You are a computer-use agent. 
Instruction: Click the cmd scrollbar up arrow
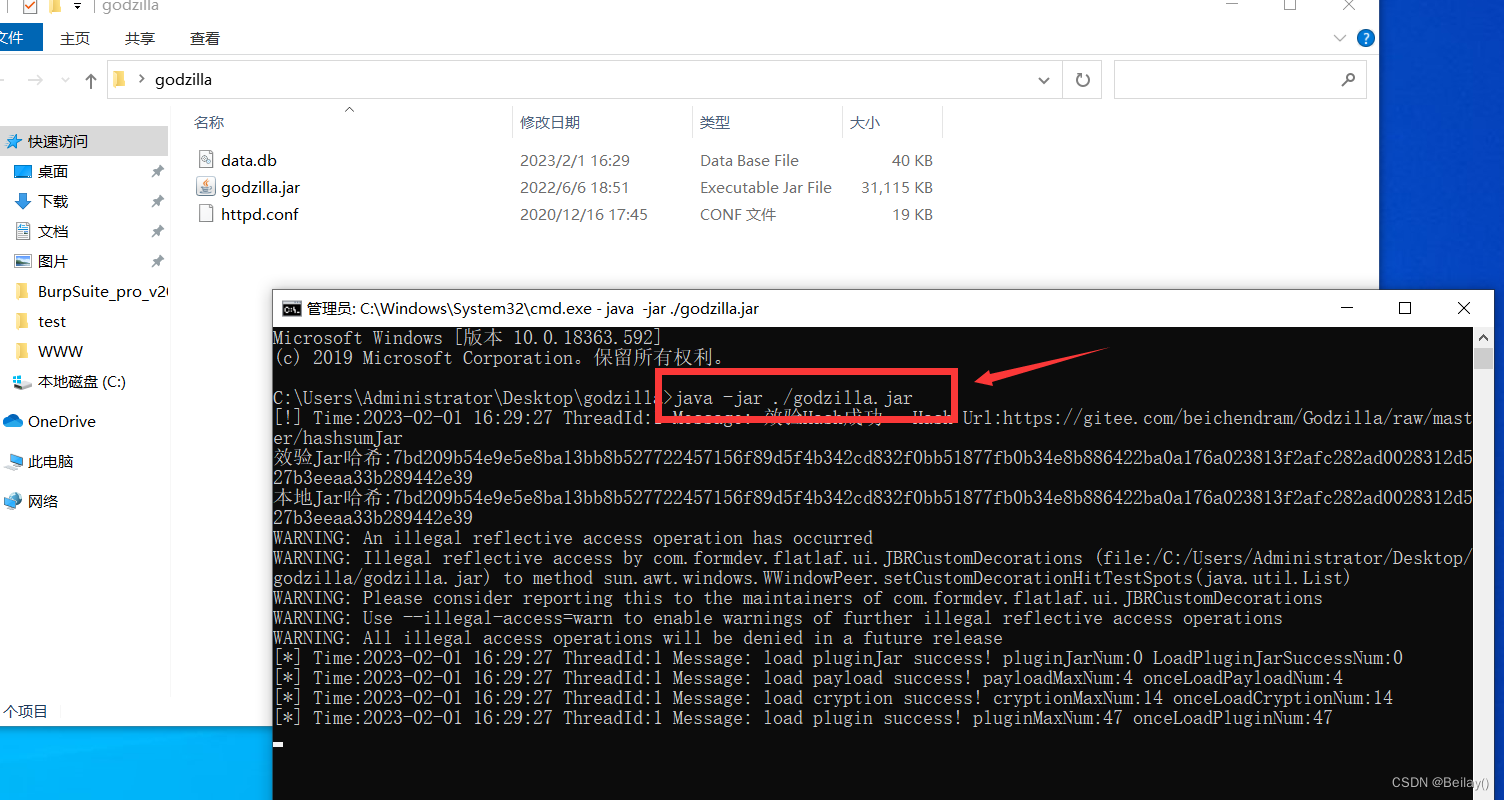[1483, 337]
